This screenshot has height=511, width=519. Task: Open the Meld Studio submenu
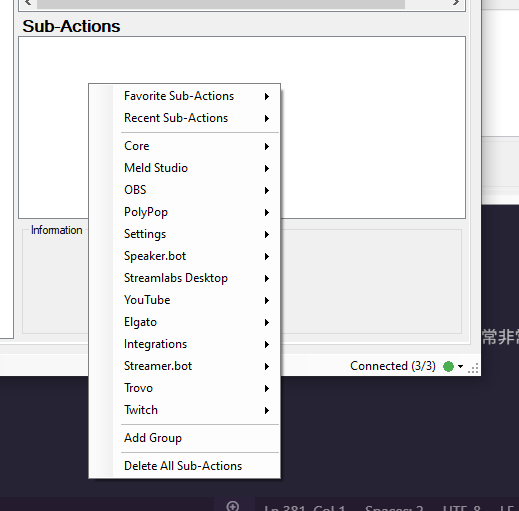pos(184,168)
